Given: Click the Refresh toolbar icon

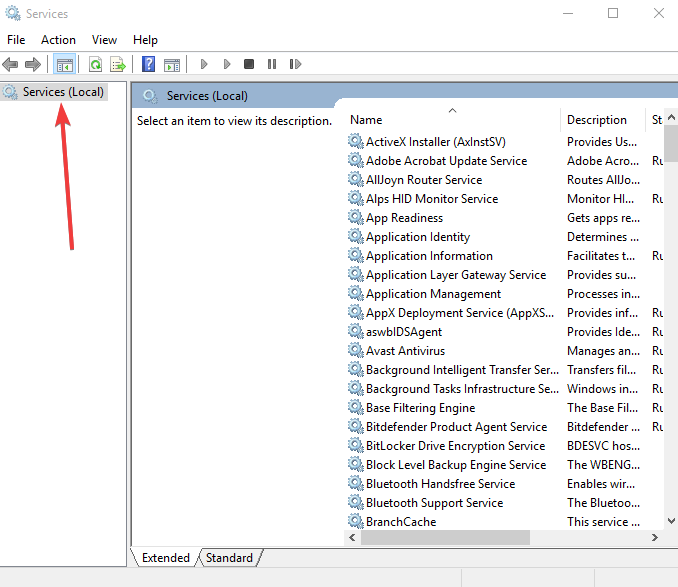Looking at the screenshot, I should click(96, 65).
